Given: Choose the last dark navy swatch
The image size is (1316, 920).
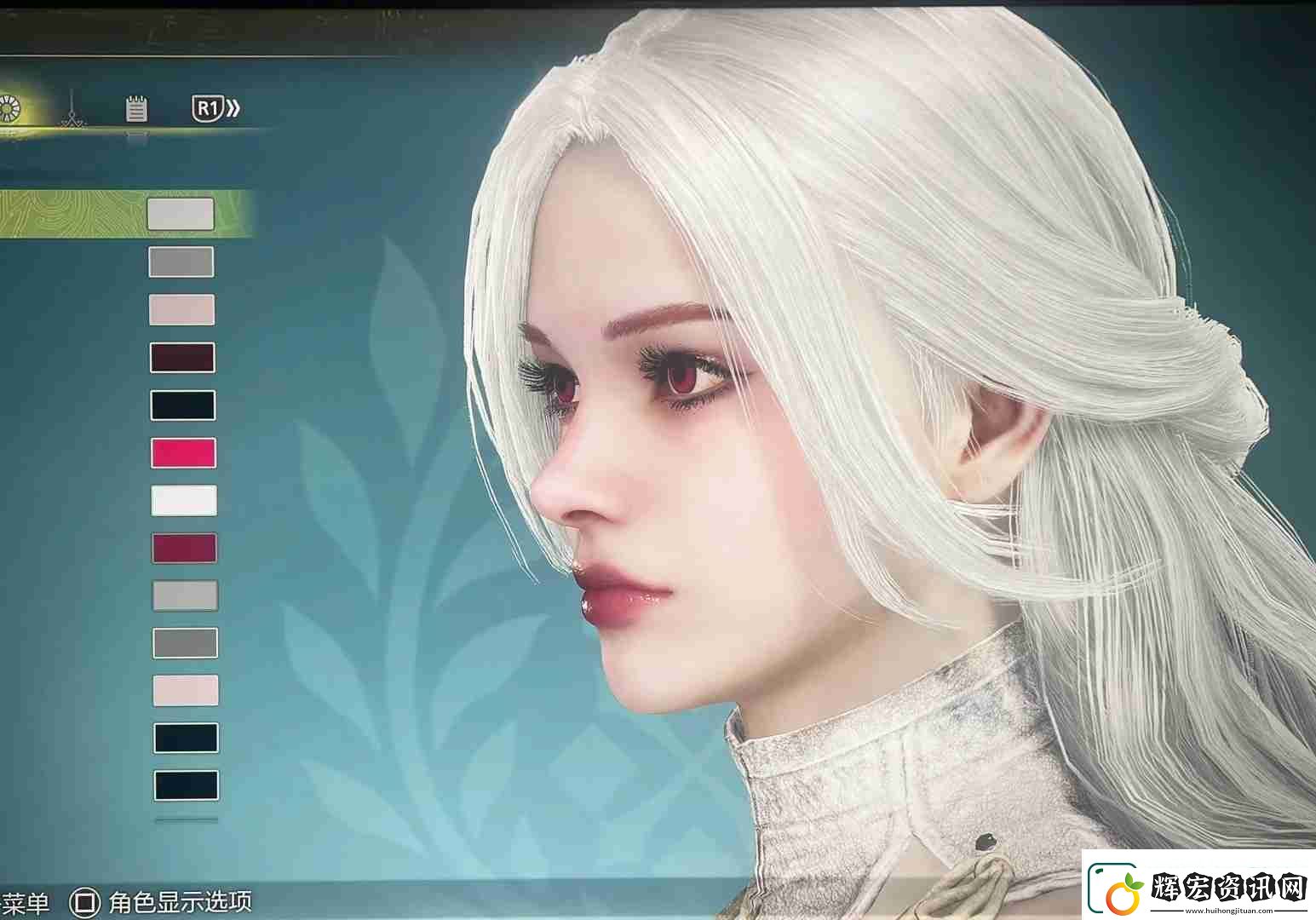Looking at the screenshot, I should 187,785.
